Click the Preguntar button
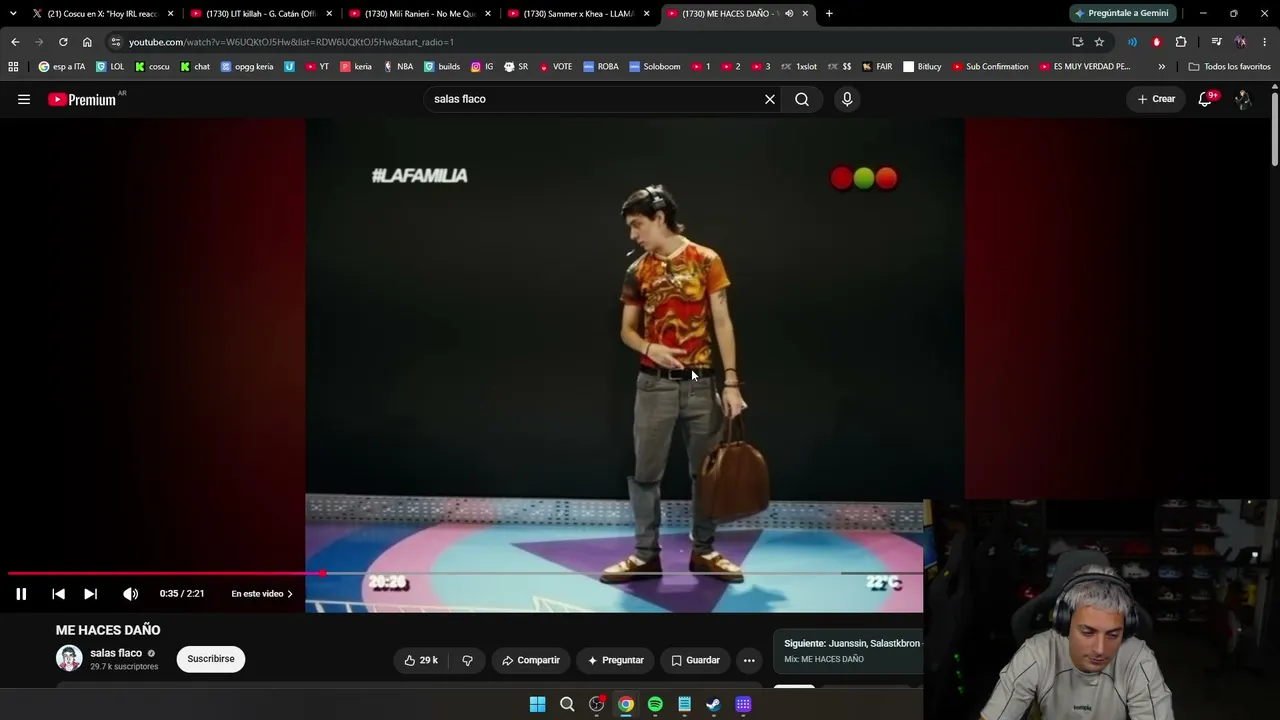This screenshot has height=720, width=1280. (616, 660)
